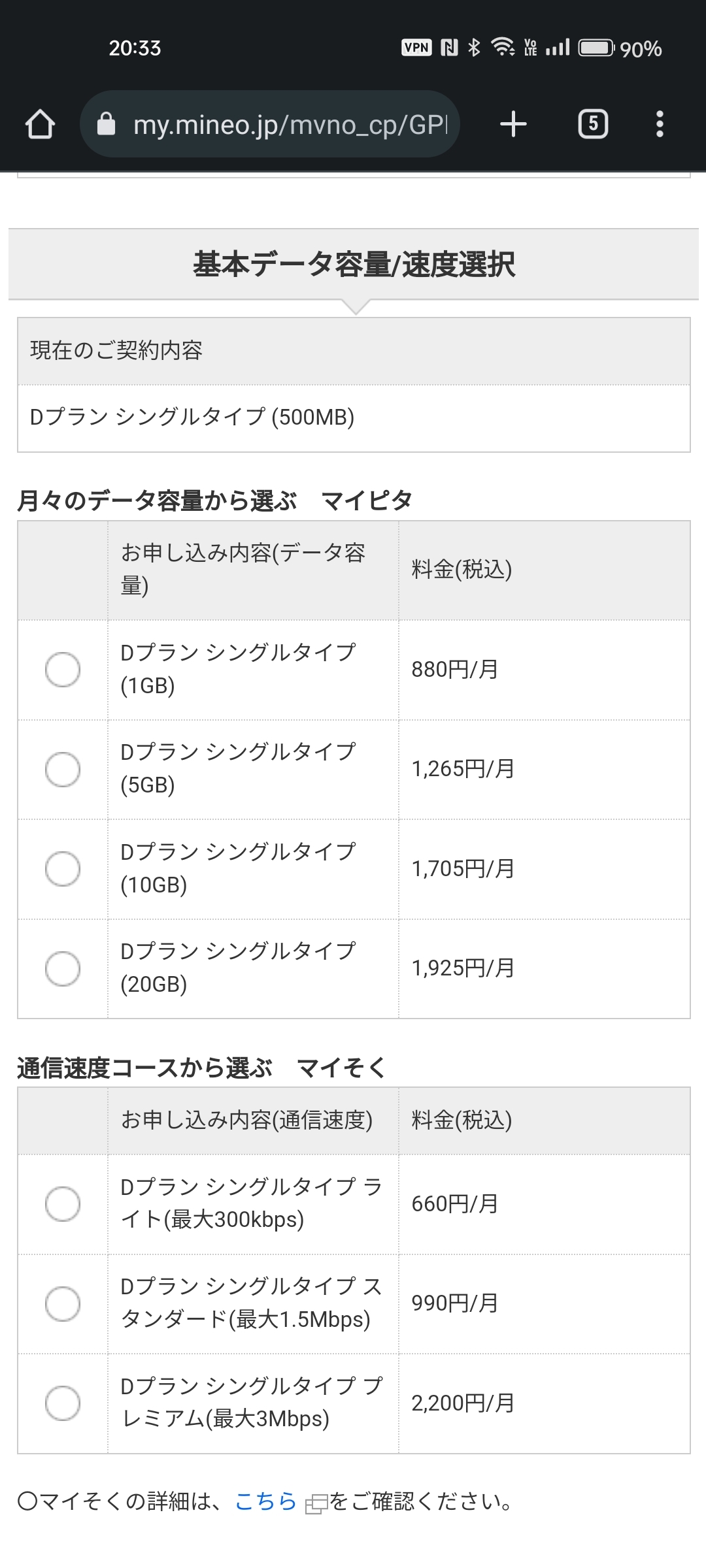Open the こちら link for マイそく details
Viewport: 706px width, 1568px height.
coord(265,1501)
